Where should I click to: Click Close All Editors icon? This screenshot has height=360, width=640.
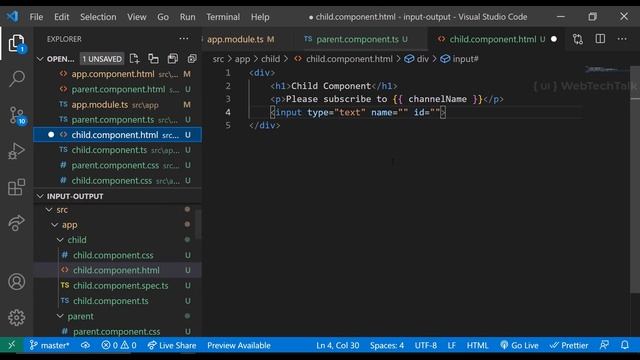coord(192,59)
